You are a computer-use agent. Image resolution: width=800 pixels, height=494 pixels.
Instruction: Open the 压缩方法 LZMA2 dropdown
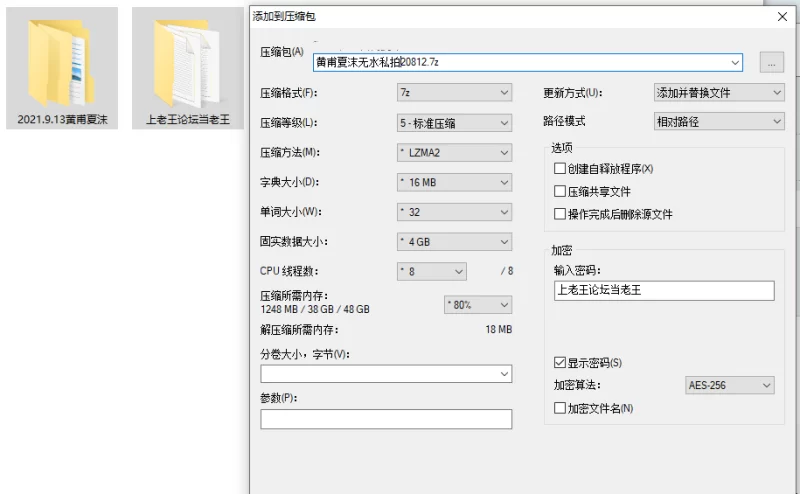pos(454,153)
